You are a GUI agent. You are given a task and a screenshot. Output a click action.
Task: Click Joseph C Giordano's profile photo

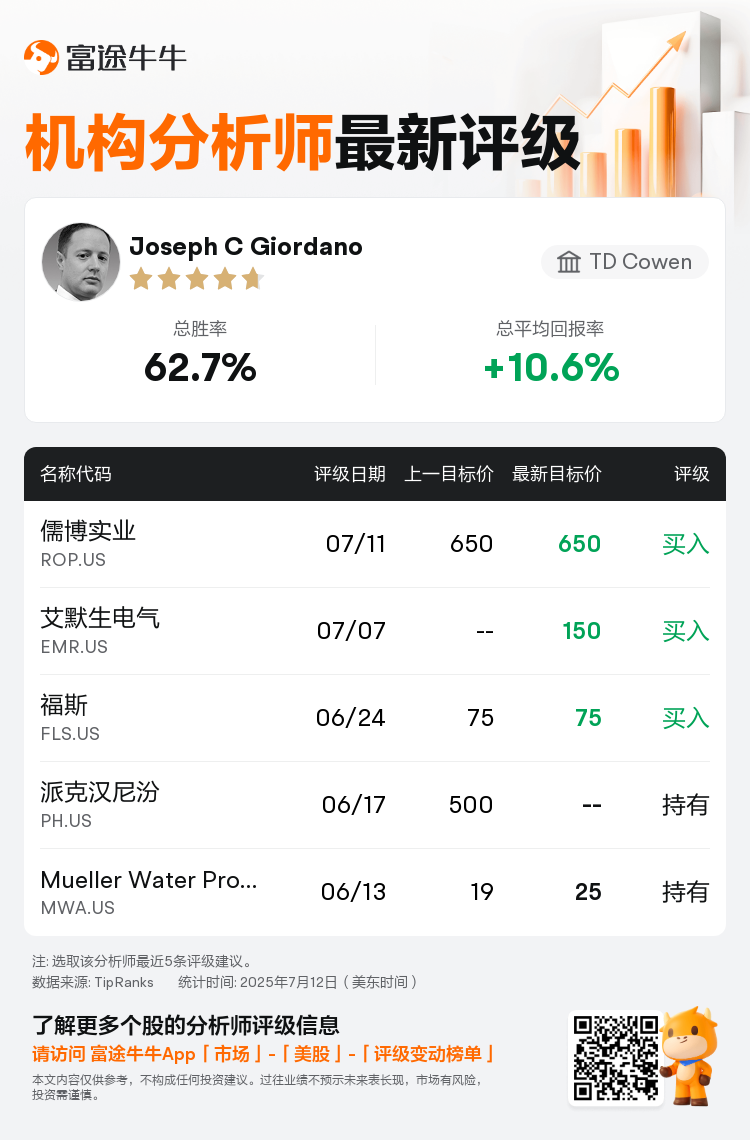tap(81, 262)
